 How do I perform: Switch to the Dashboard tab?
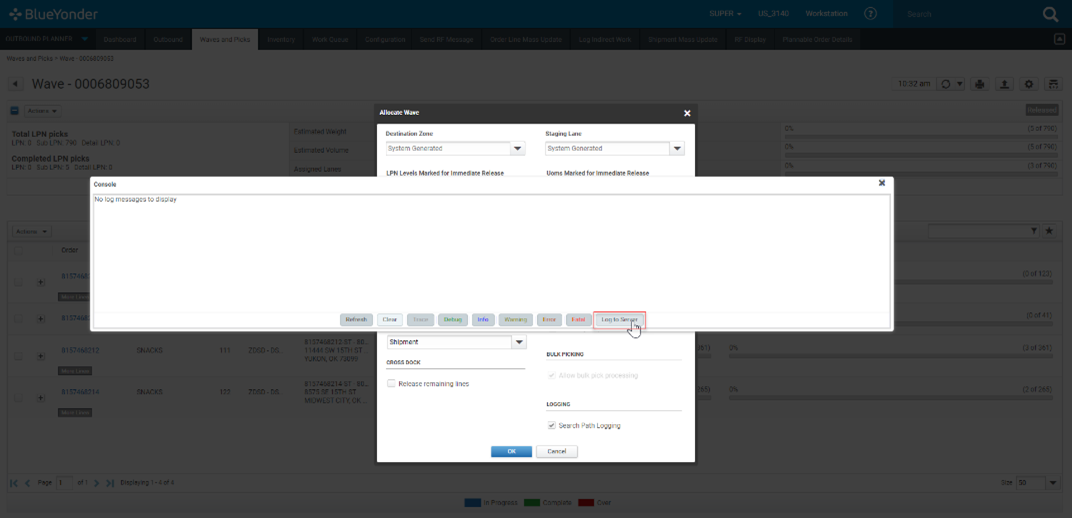[x=120, y=40]
